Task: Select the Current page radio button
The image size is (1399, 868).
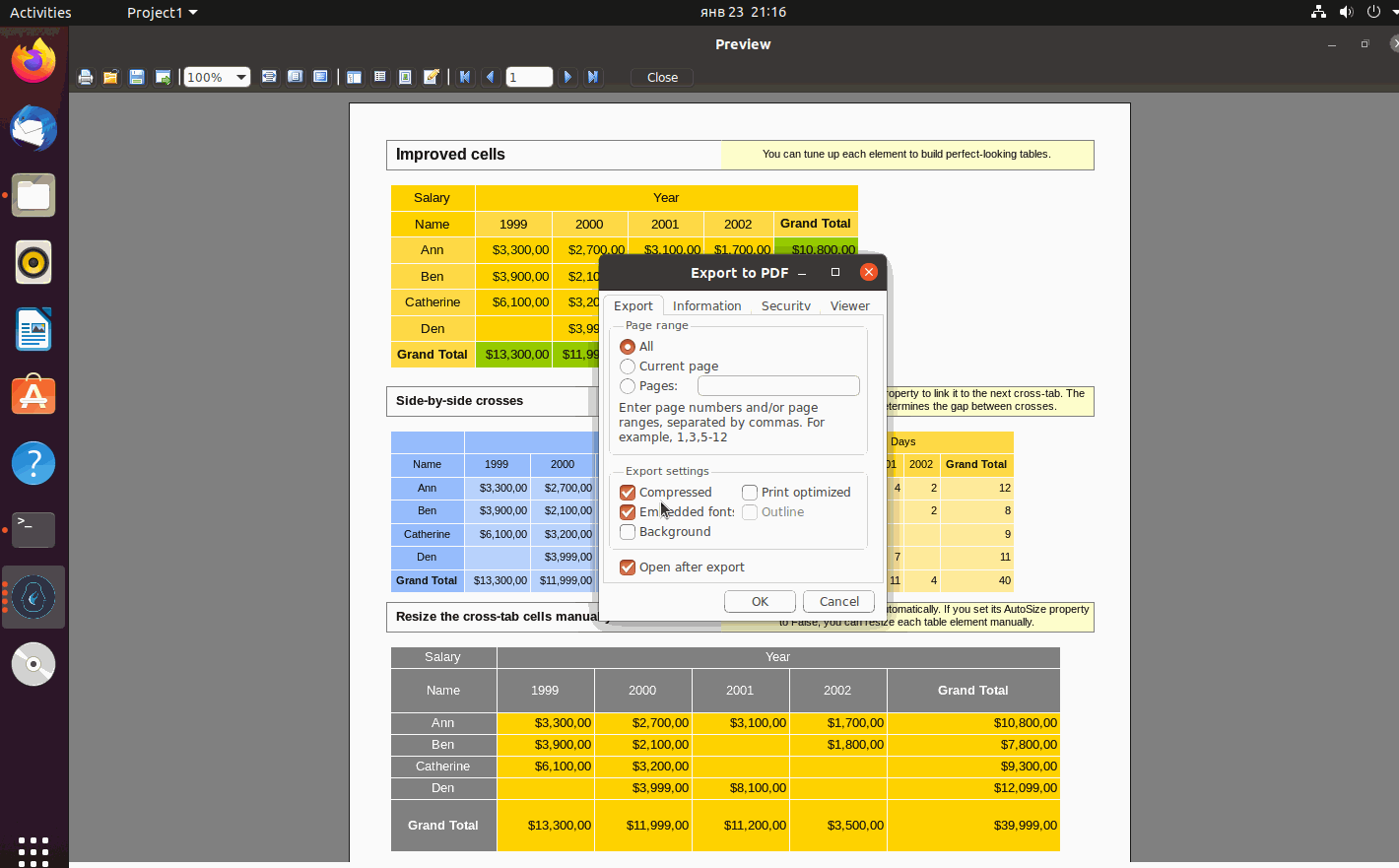Action: coord(628,367)
